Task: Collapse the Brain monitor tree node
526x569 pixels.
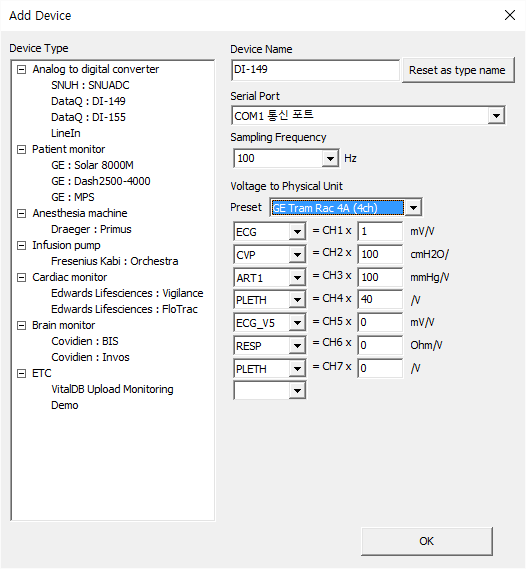Action: coord(22,326)
